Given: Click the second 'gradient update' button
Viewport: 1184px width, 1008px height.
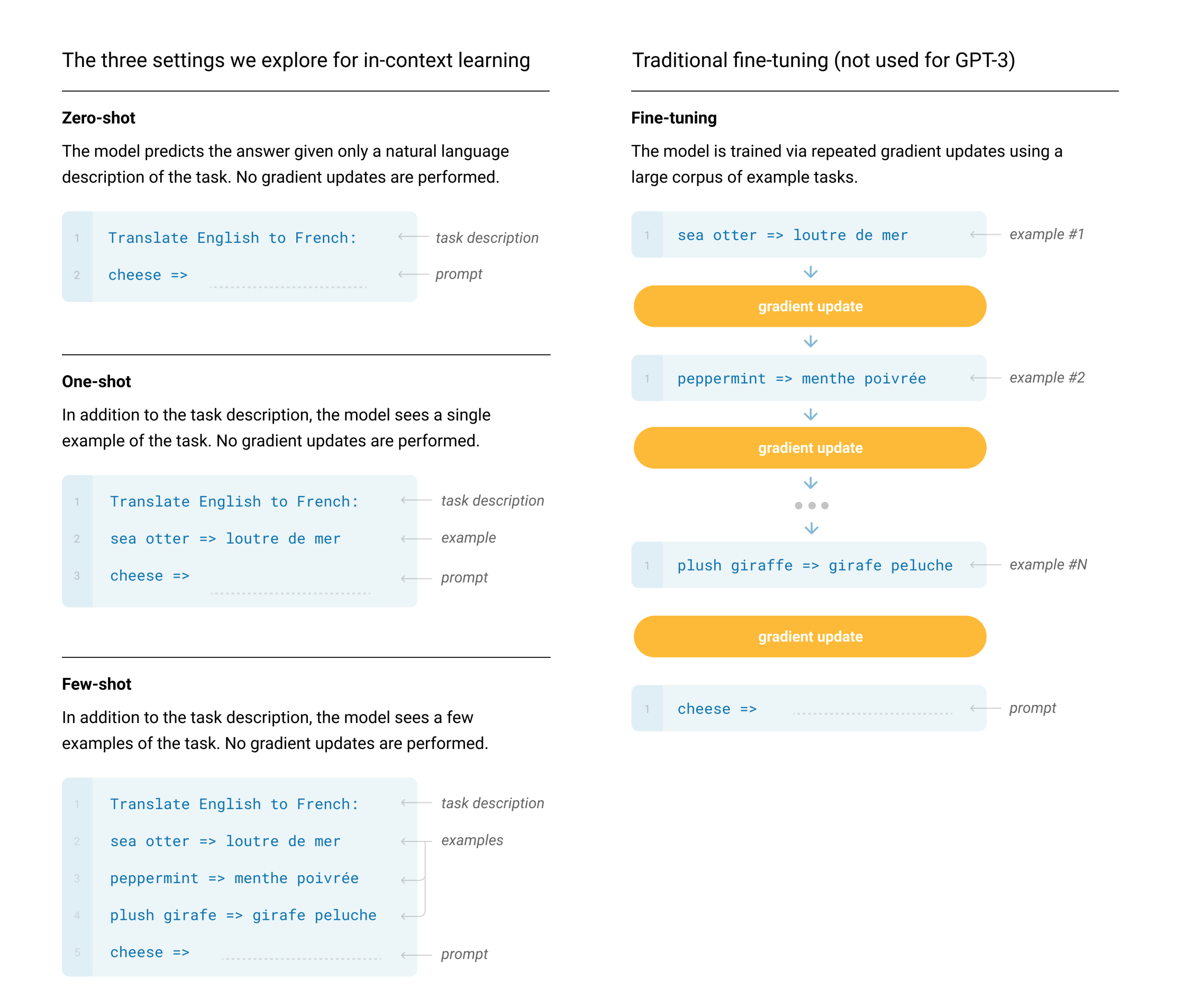Looking at the screenshot, I should [x=810, y=448].
